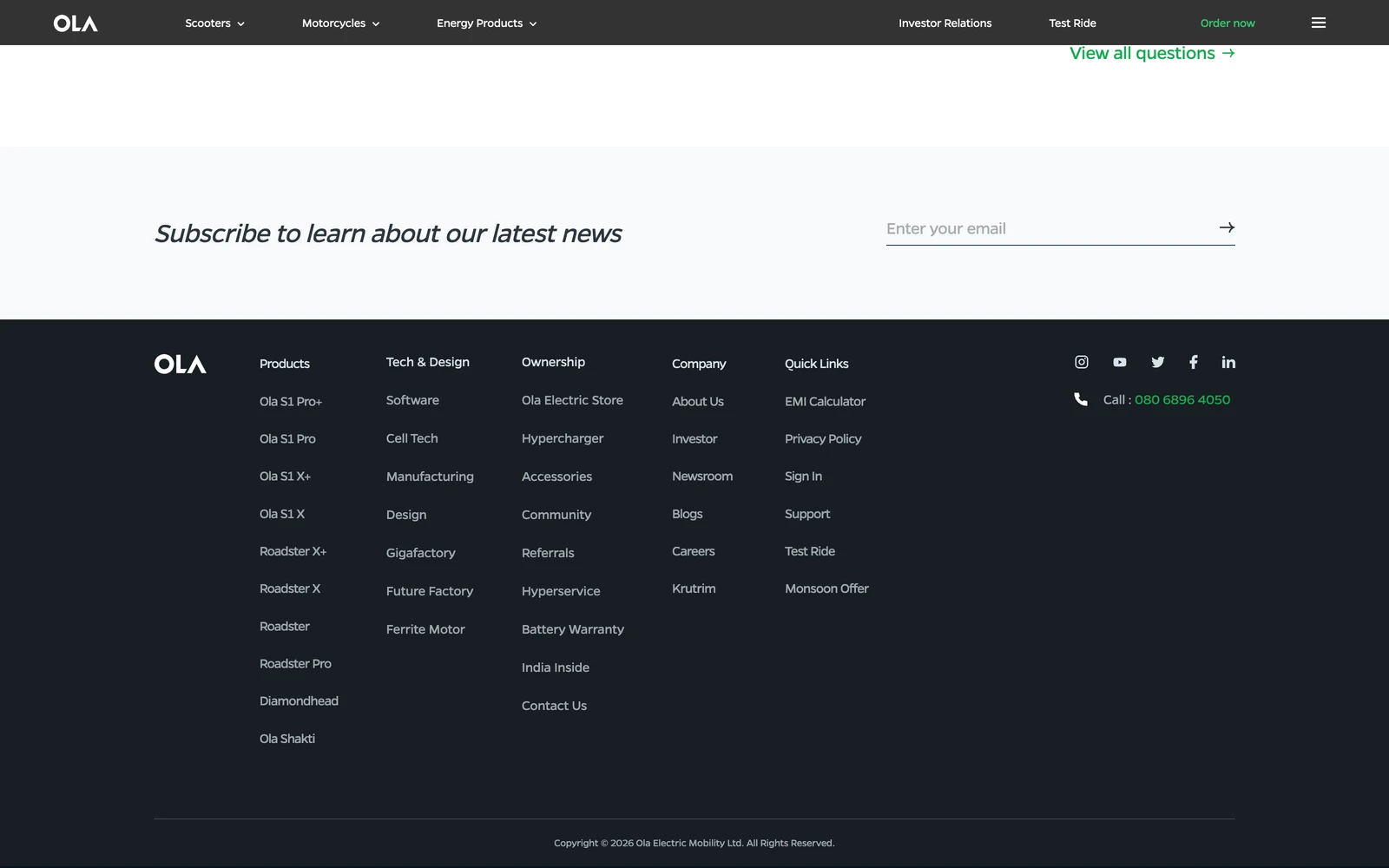Click the Ownership footer heading
This screenshot has height=868, width=1389.
[553, 362]
